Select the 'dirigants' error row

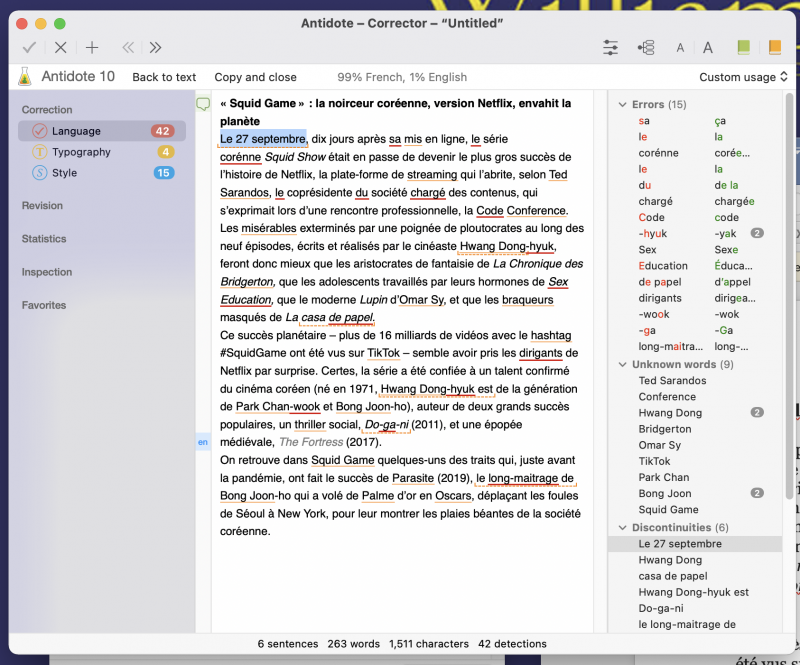point(696,299)
